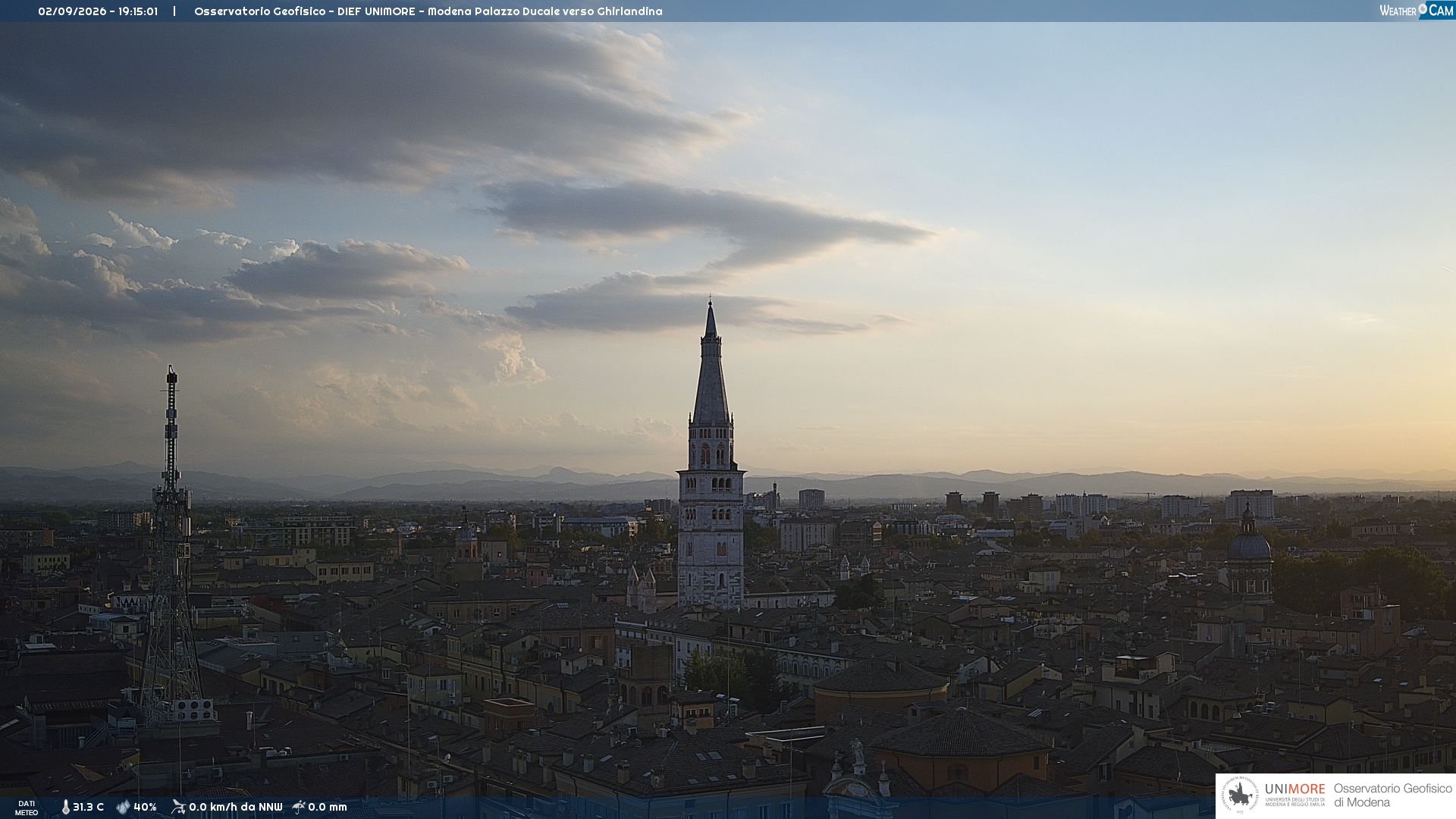This screenshot has height=819, width=1456.
Task: Open the DATI METEO label
Action: coord(27,808)
